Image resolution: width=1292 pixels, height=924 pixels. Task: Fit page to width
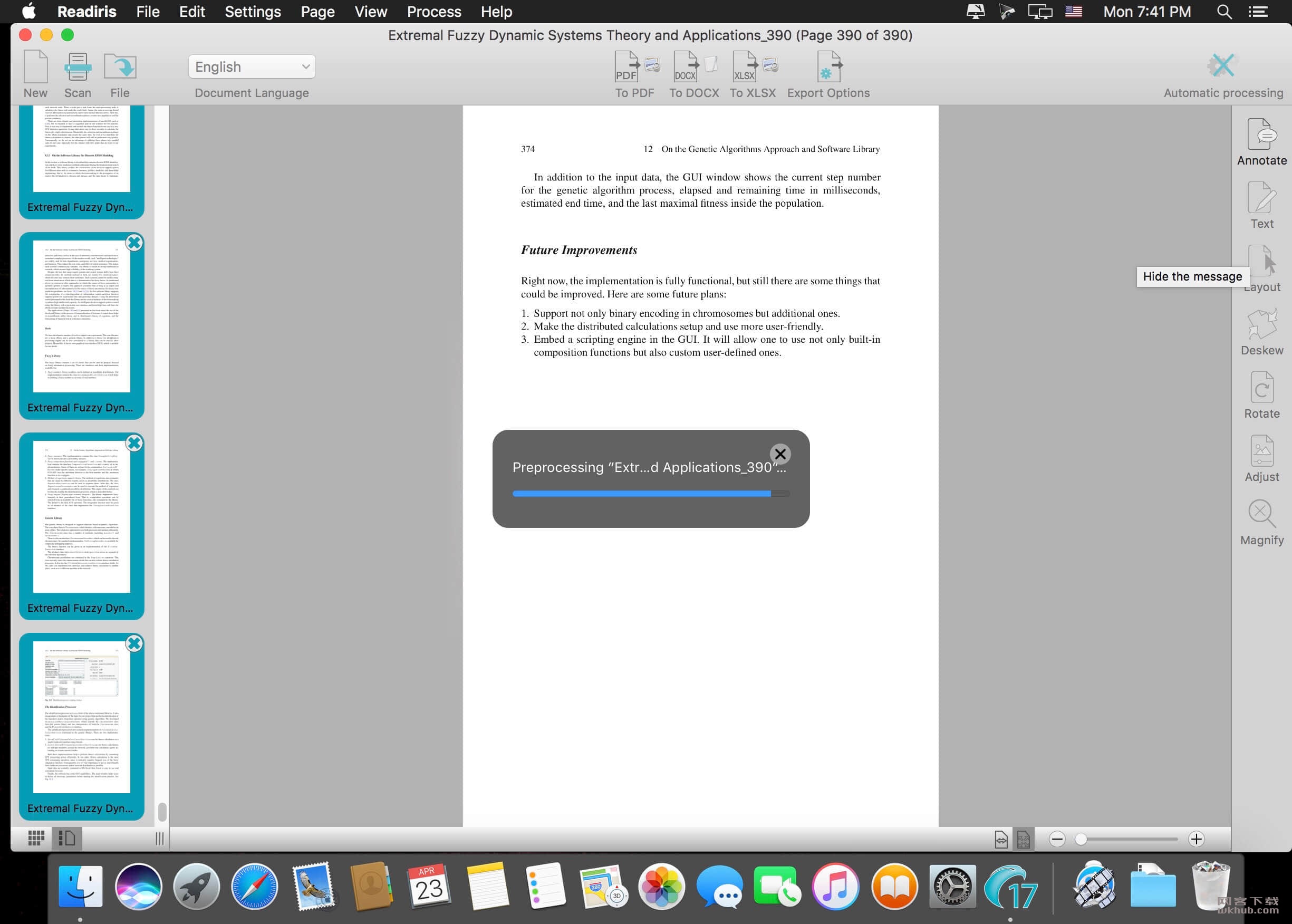(x=1001, y=839)
